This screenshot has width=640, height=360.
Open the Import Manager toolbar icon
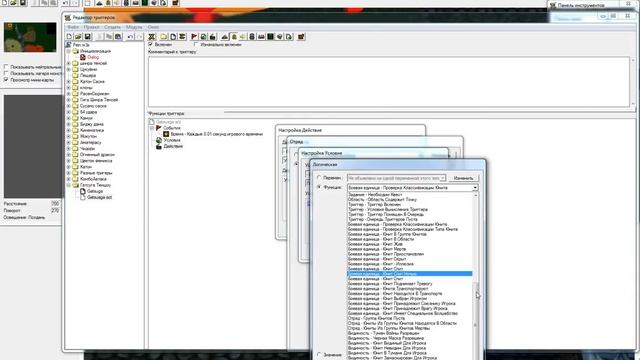point(289,37)
